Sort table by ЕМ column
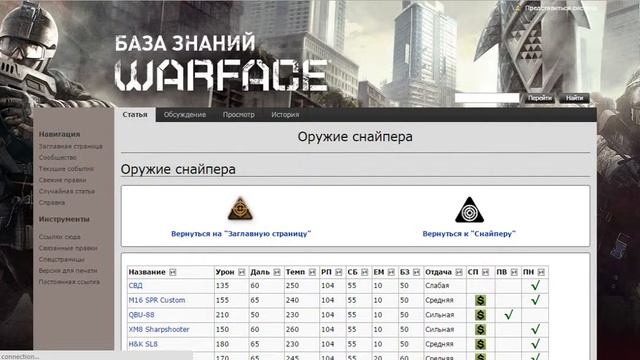Viewport: 640px width, 360px height. click(391, 272)
